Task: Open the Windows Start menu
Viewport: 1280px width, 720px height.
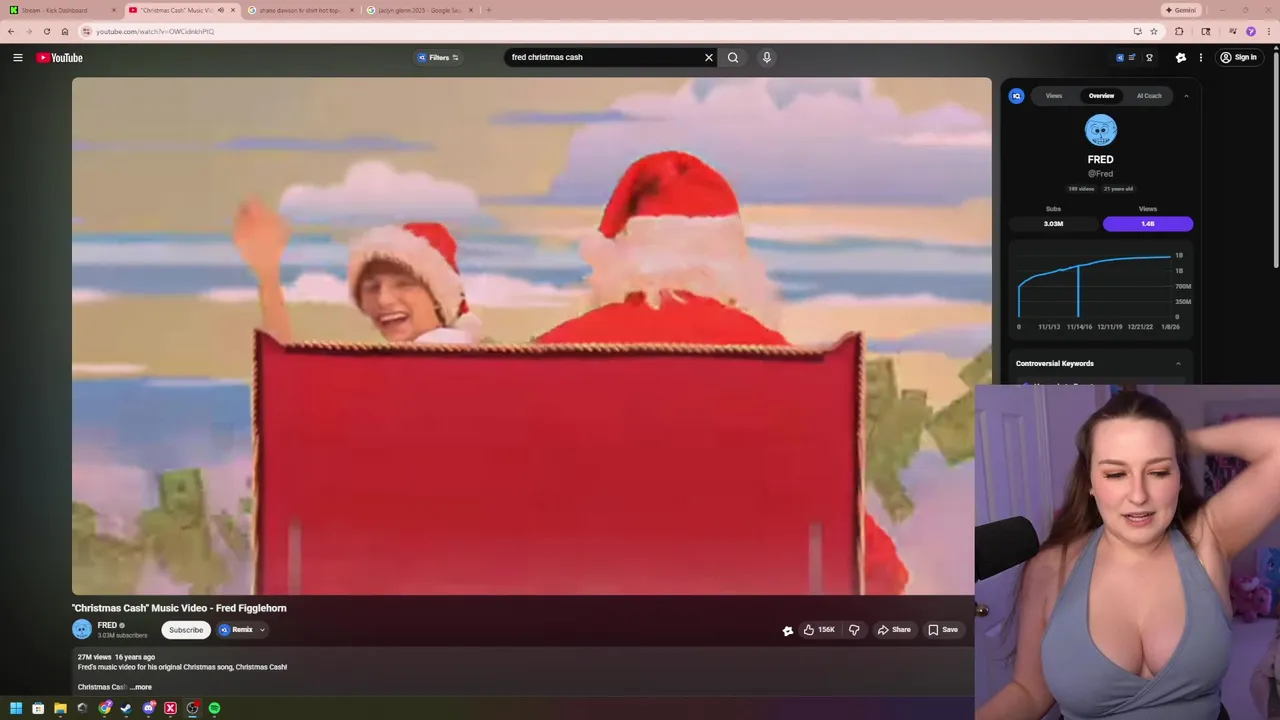Action: pyautogui.click(x=16, y=708)
